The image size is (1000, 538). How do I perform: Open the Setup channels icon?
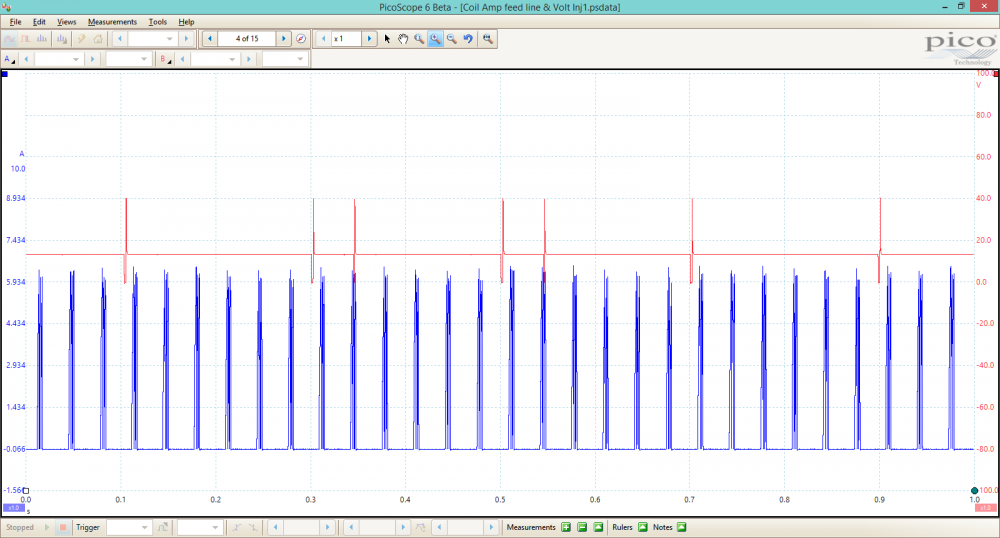[x=62, y=39]
